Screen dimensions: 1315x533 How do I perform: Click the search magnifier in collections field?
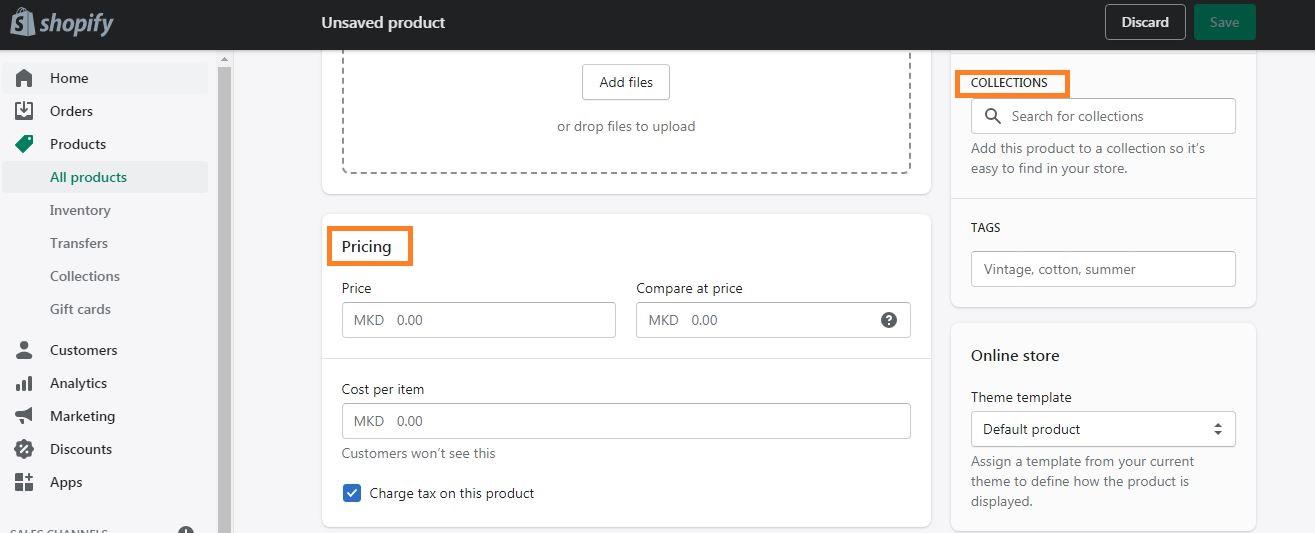993,116
